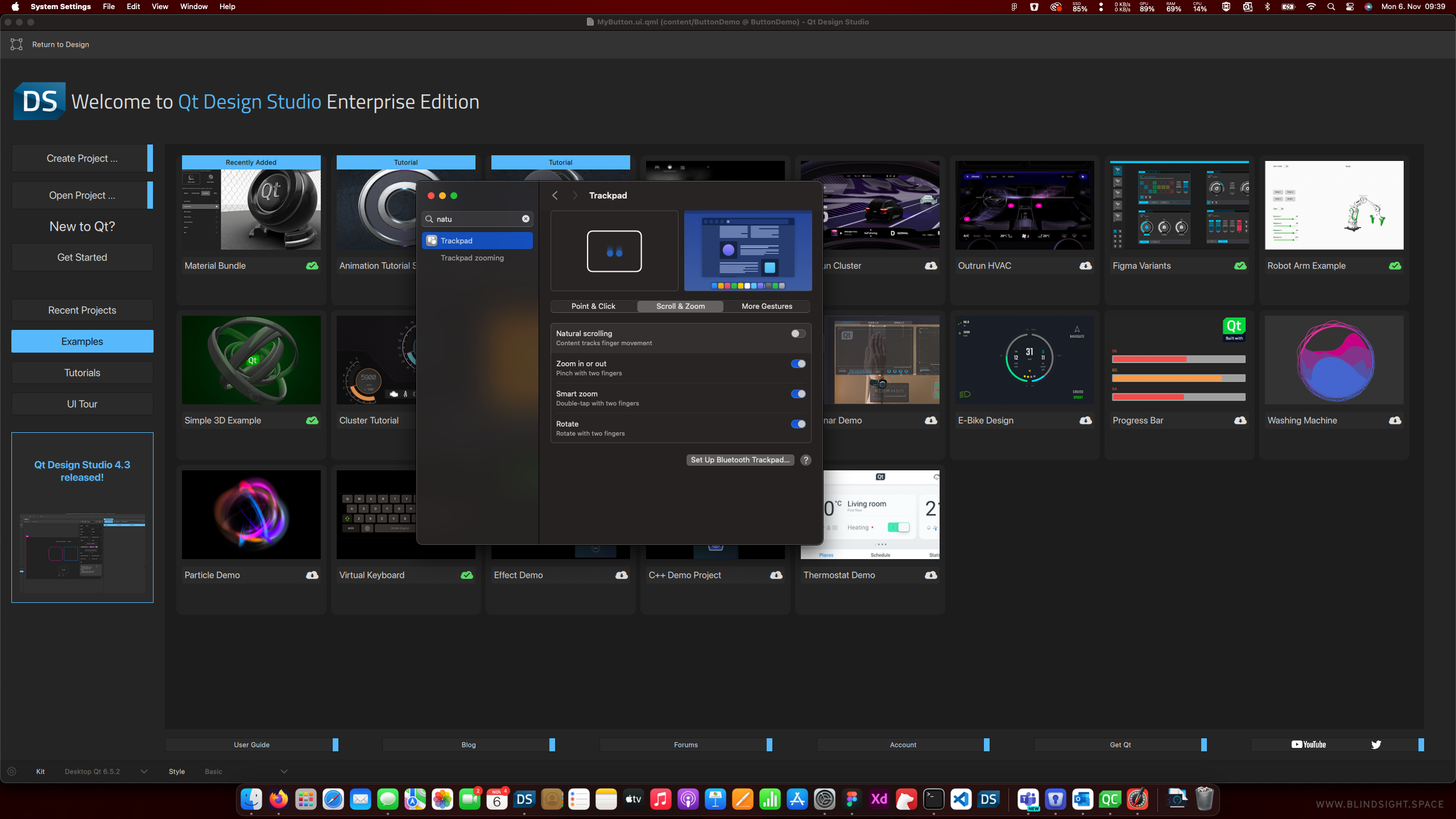The image size is (1456, 819).
Task: Click Effect Demo download cloud icon
Action: pos(622,575)
